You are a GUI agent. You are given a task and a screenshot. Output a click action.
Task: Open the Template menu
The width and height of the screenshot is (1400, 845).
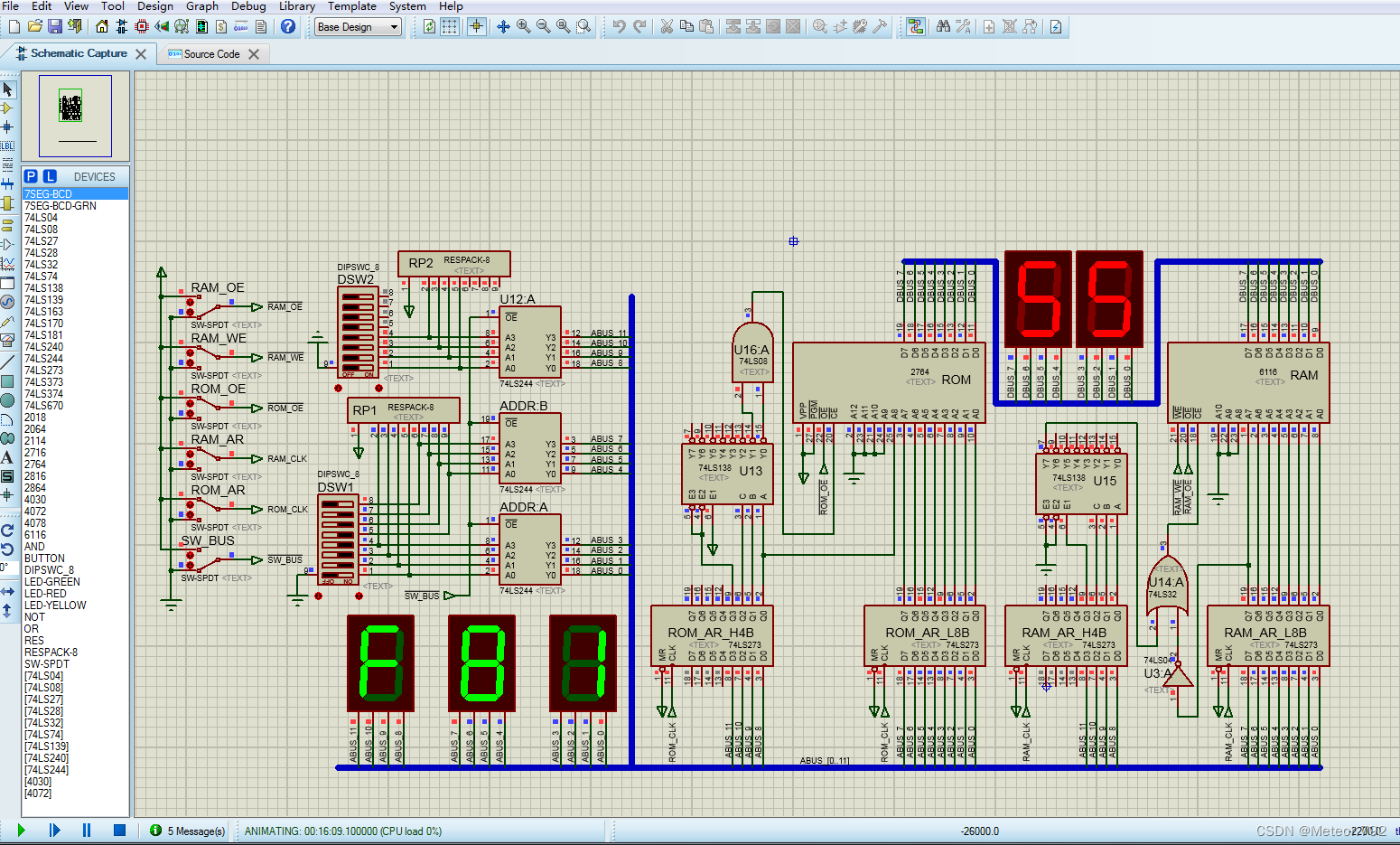(351, 6)
